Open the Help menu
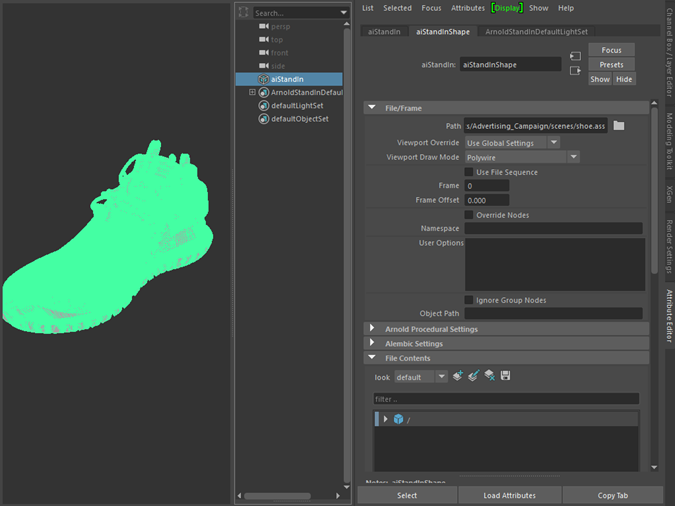 pos(566,8)
